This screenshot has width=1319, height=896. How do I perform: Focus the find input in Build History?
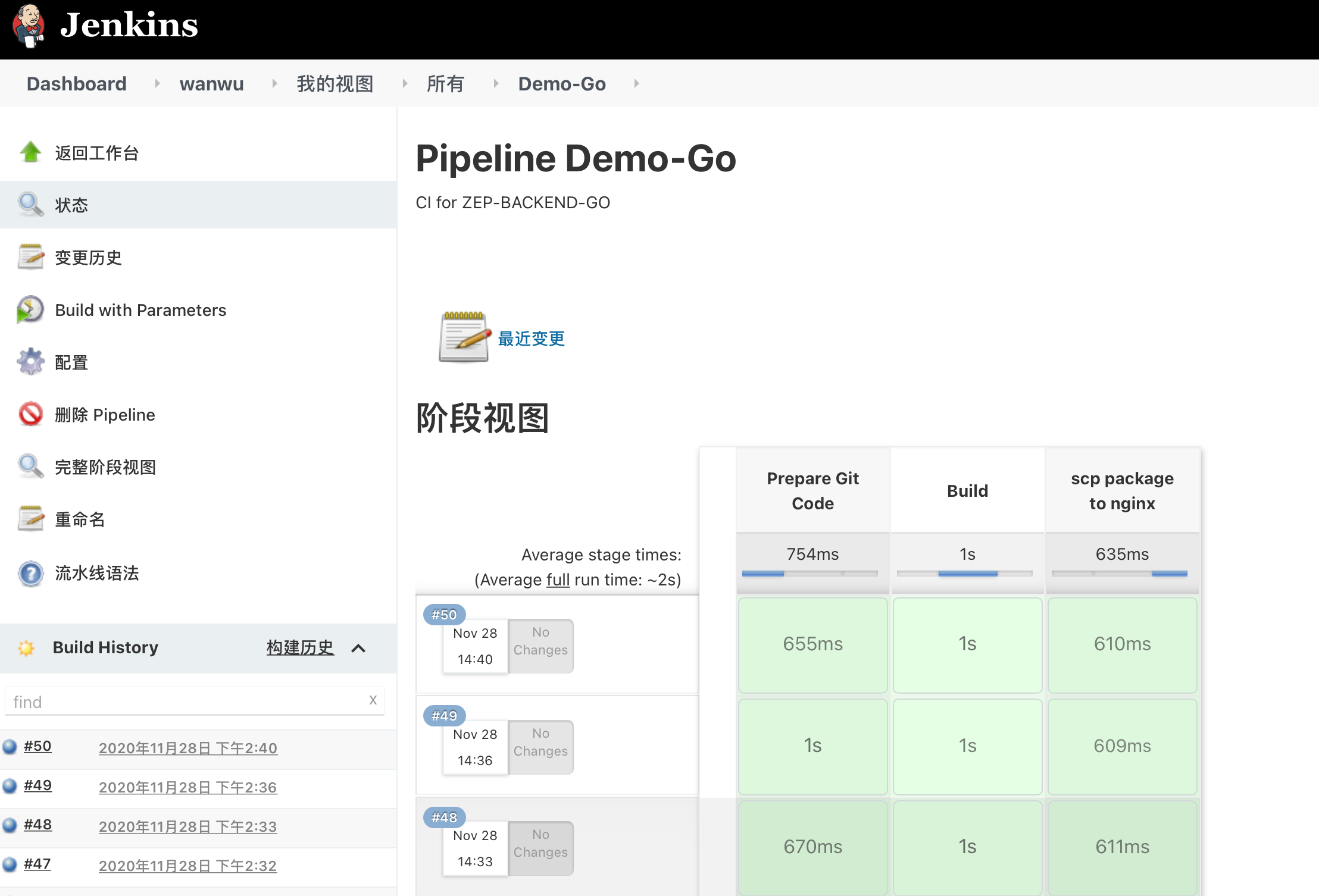(195, 701)
